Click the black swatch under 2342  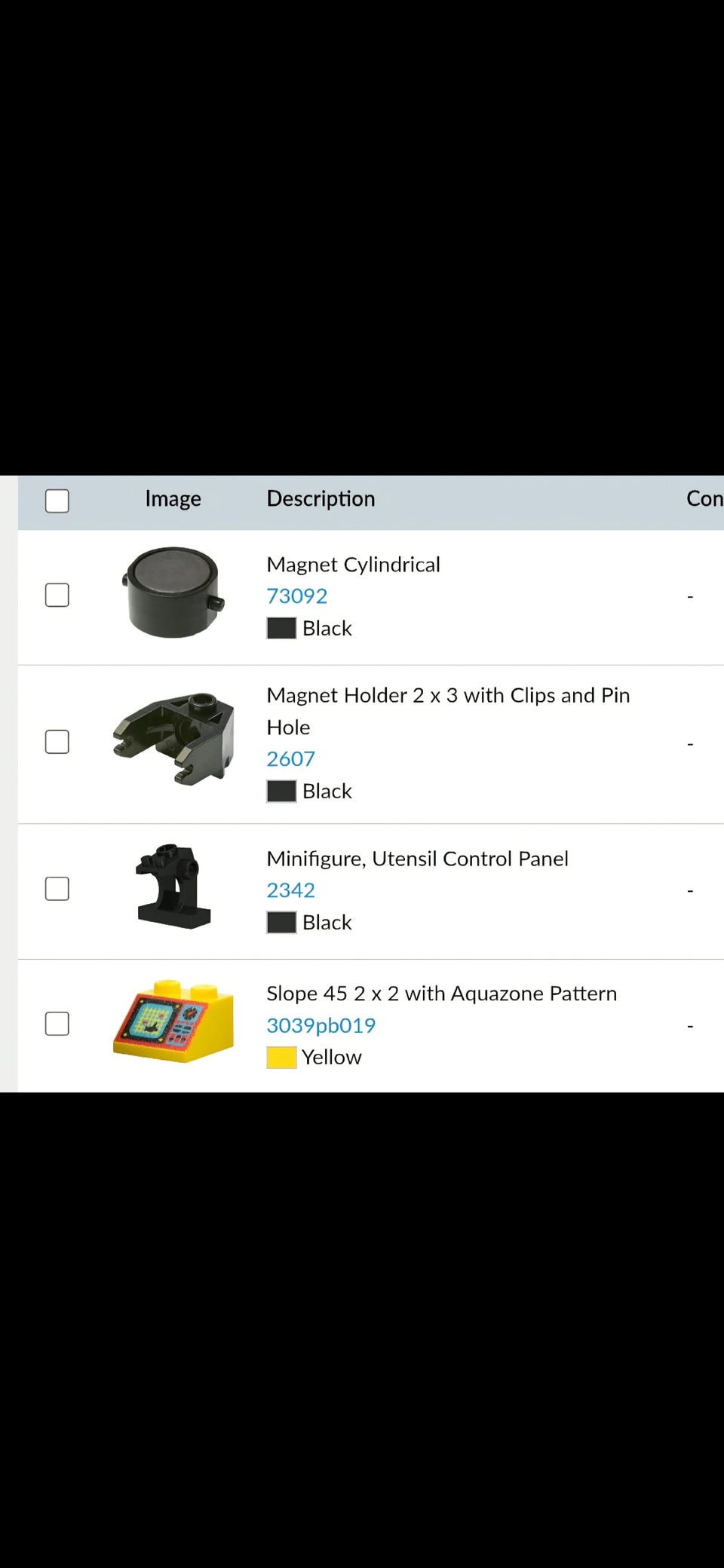click(281, 923)
